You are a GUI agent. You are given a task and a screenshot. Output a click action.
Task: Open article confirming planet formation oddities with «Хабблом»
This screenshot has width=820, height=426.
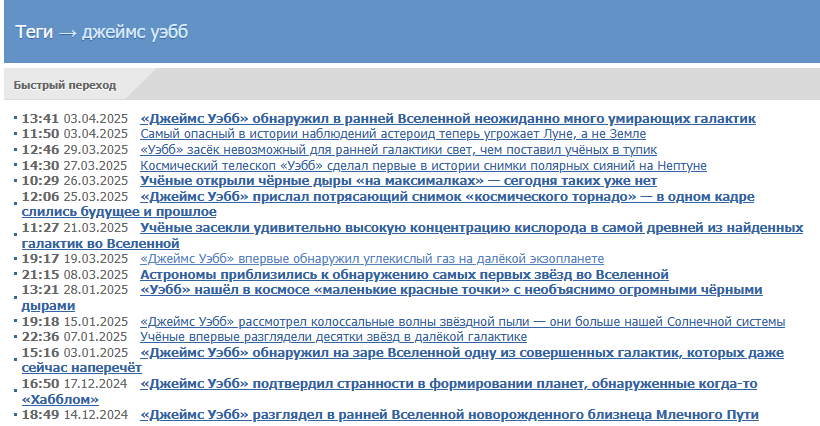pos(389,392)
